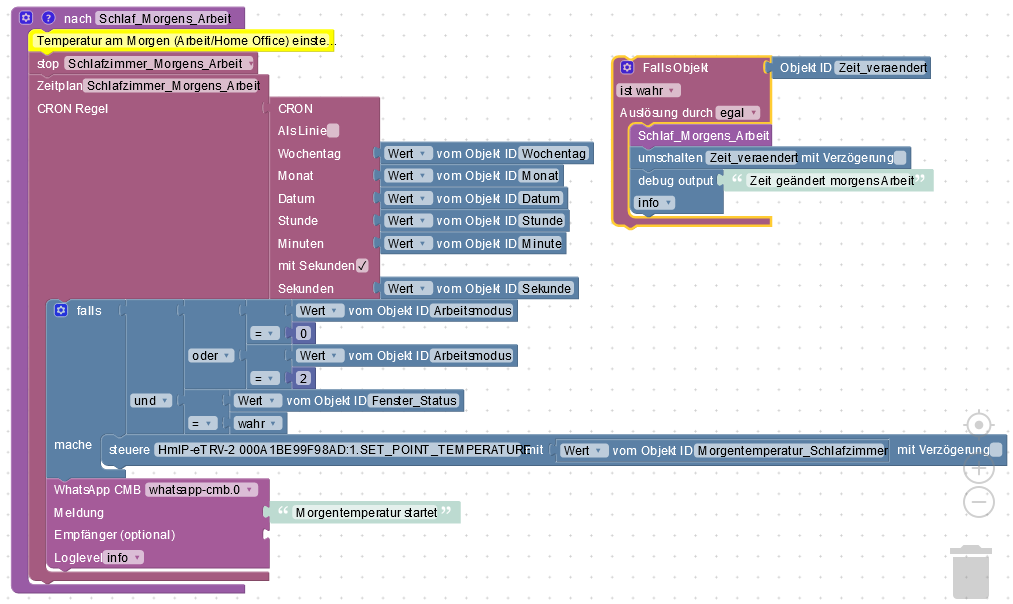Select object ID Wochentag field
1013x604 pixels.
(554, 154)
